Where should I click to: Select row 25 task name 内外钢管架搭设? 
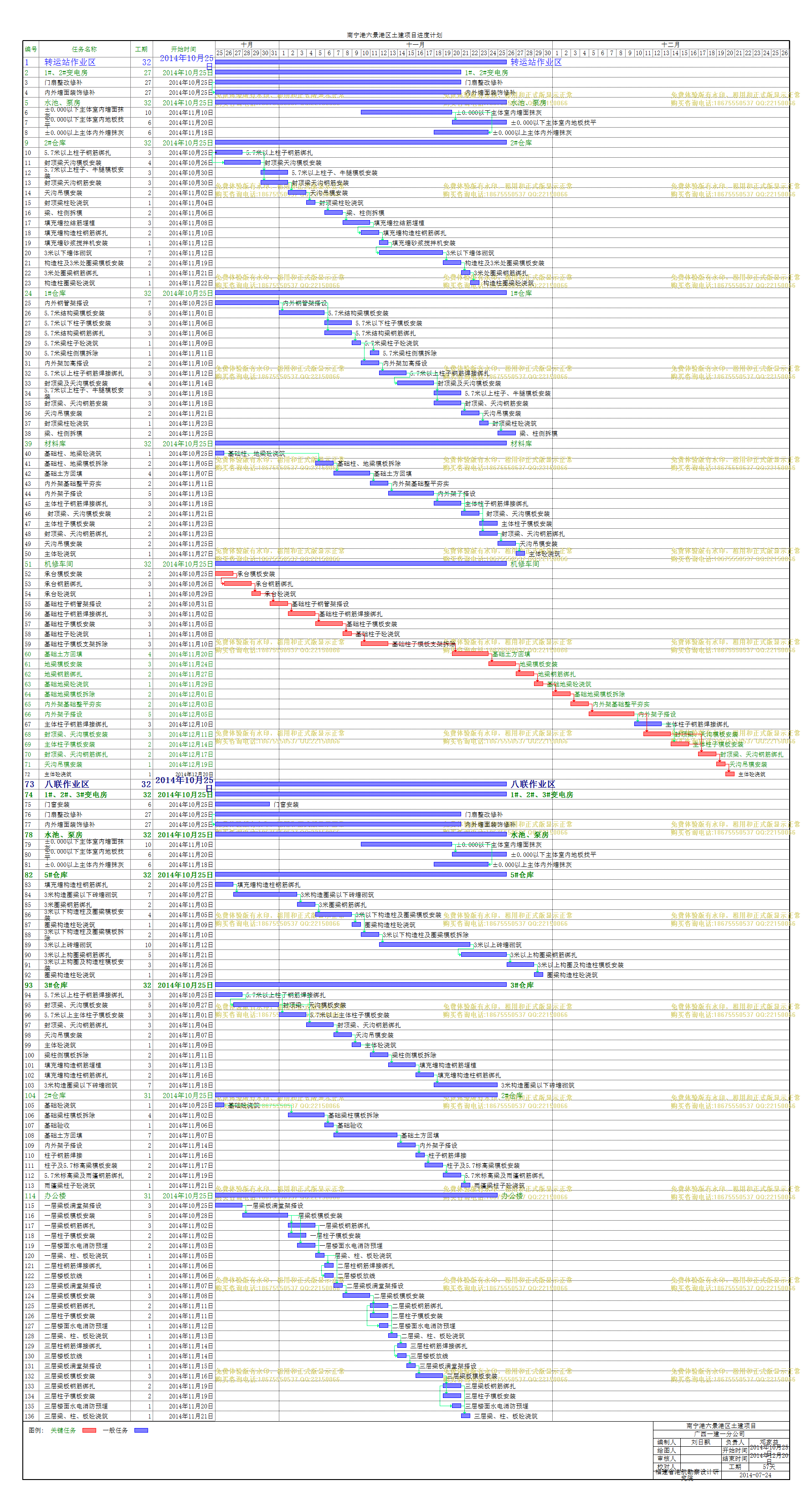(67, 303)
